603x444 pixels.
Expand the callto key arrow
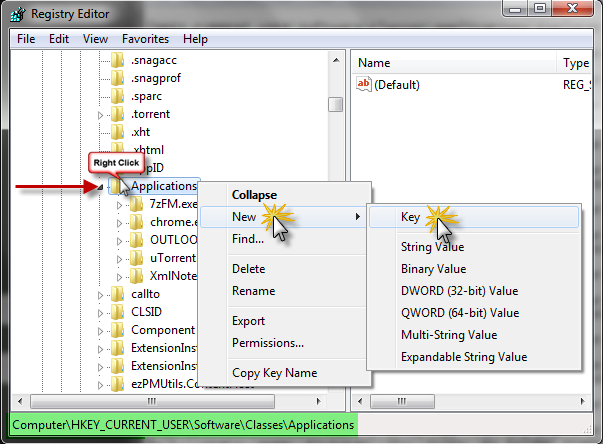point(101,295)
